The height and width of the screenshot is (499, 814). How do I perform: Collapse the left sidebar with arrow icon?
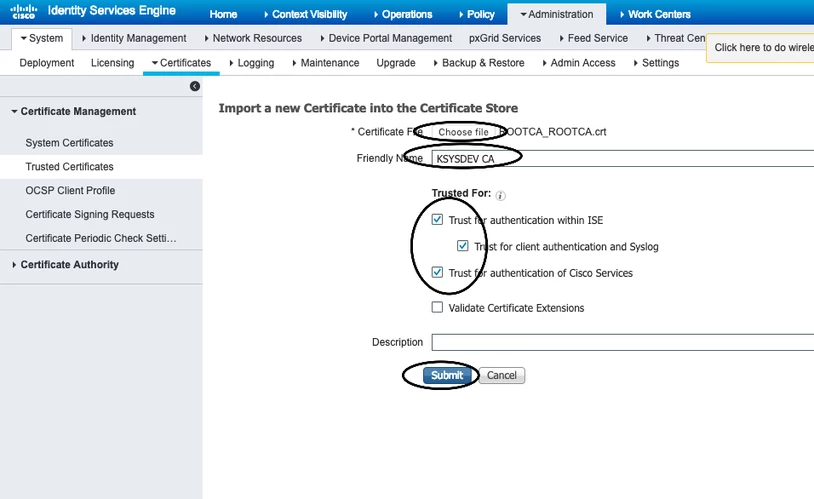pyautogui.click(x=195, y=86)
